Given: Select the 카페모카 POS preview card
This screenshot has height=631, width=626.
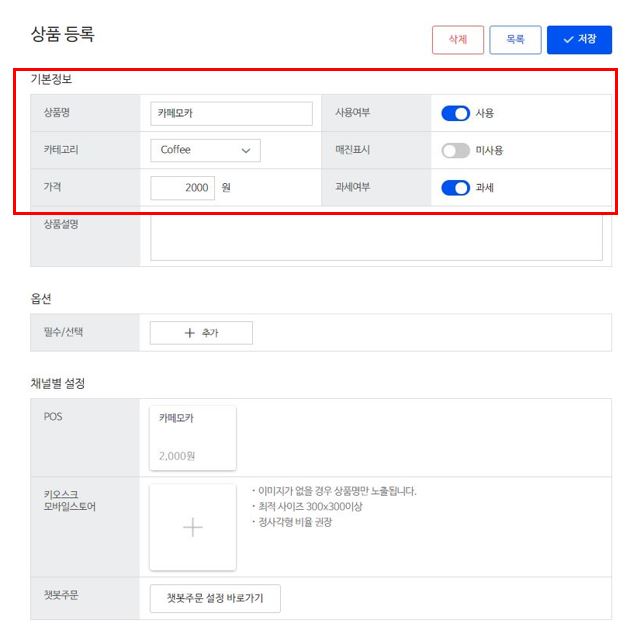Looking at the screenshot, I should (x=193, y=437).
